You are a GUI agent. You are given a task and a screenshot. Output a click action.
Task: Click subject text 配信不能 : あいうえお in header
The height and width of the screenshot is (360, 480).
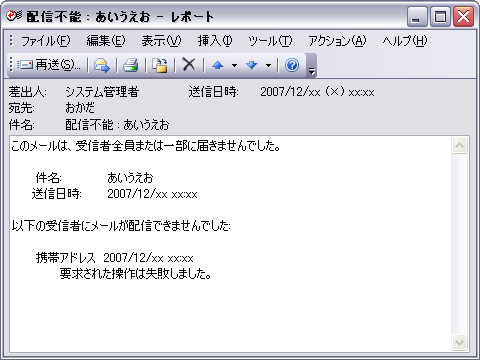(117, 125)
